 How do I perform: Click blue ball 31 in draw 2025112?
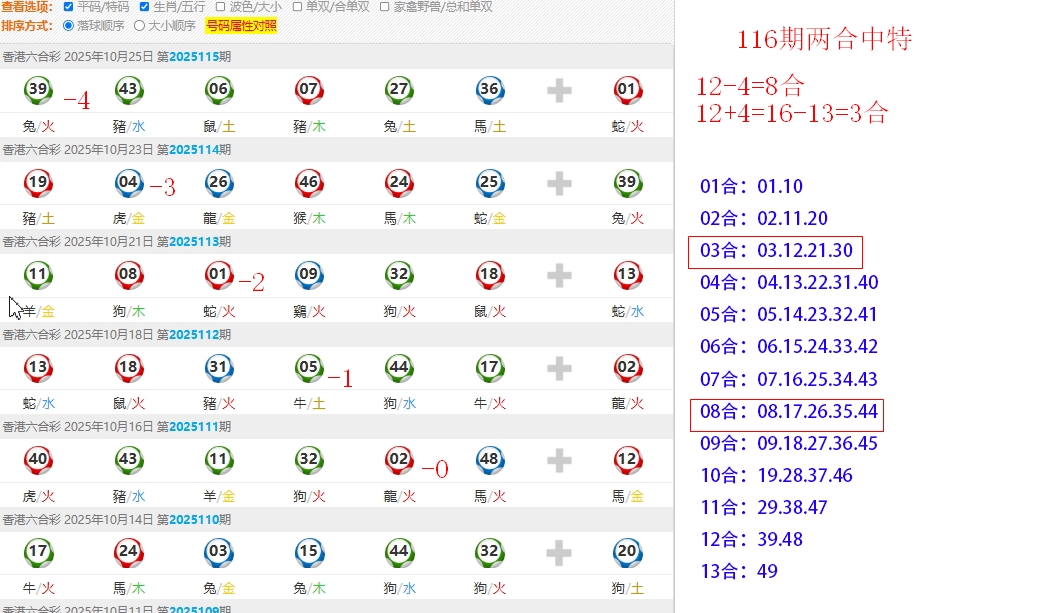tap(219, 368)
